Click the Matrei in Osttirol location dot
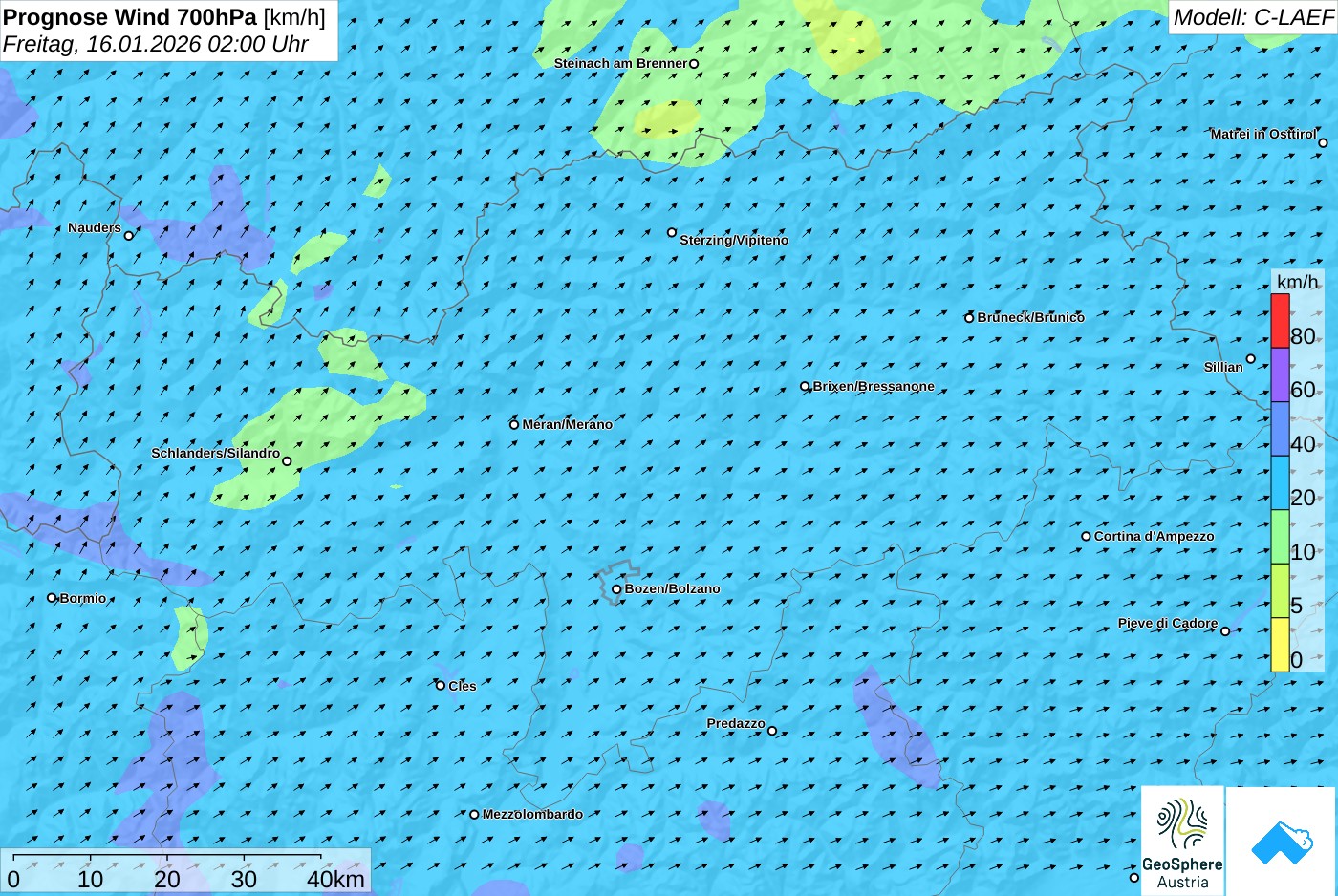1338x896 pixels. point(1323,142)
